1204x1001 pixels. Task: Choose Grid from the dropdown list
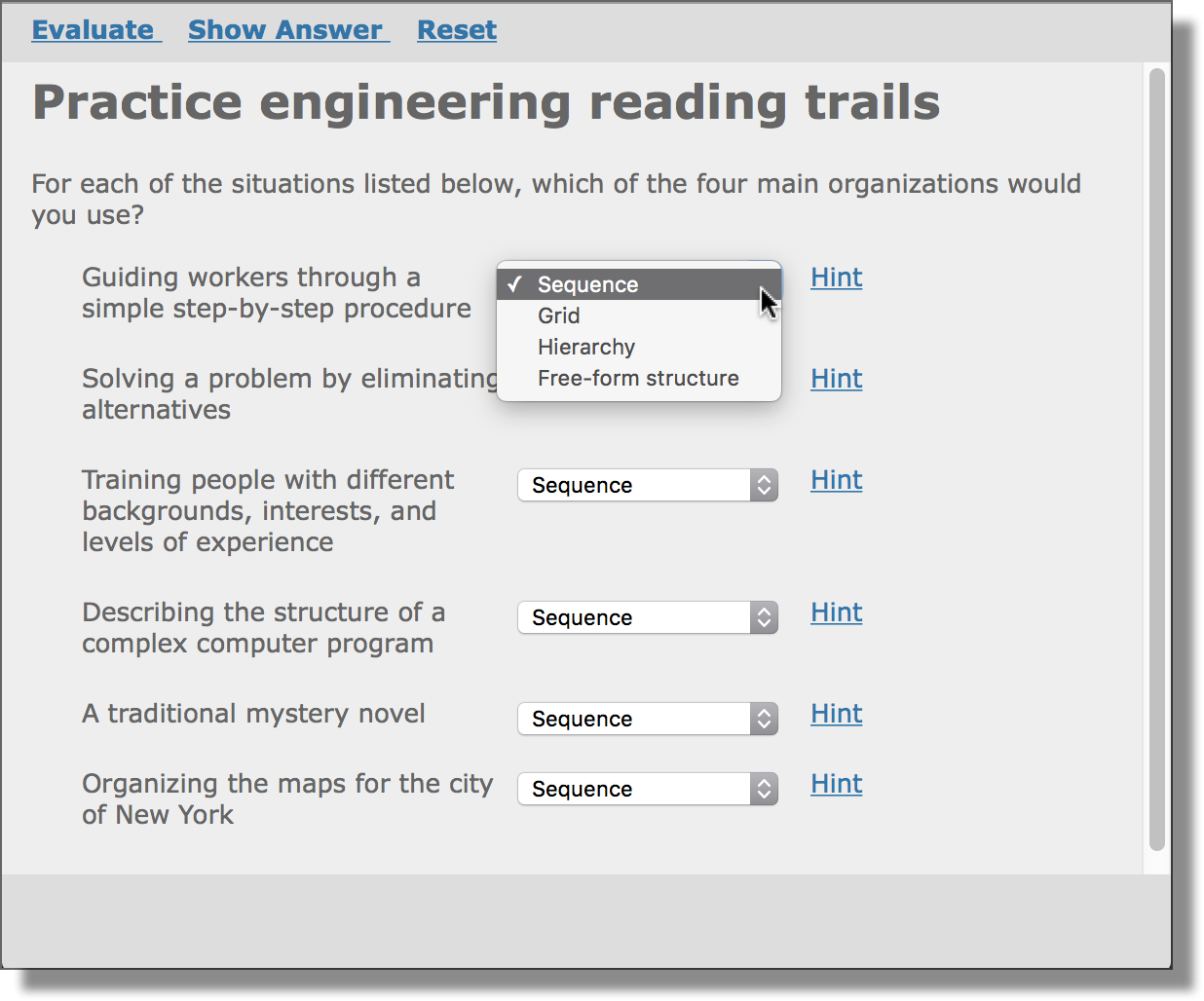tap(639, 315)
